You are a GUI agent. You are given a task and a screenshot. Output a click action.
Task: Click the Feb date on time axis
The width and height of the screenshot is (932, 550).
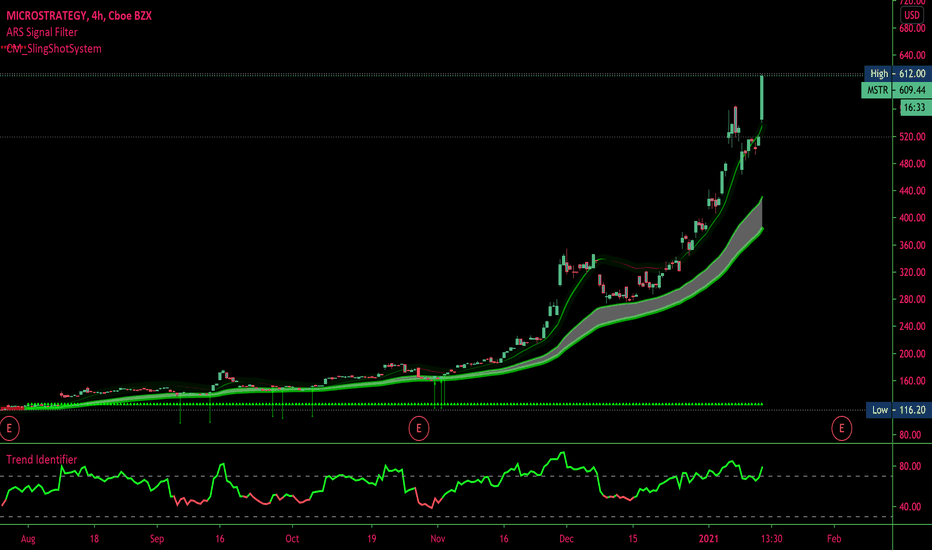pos(834,539)
